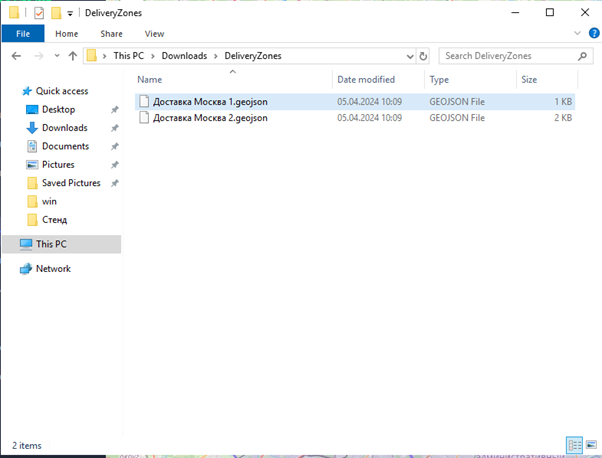Switch to the Home ribbon tab
This screenshot has width=602, height=458.
click(66, 33)
